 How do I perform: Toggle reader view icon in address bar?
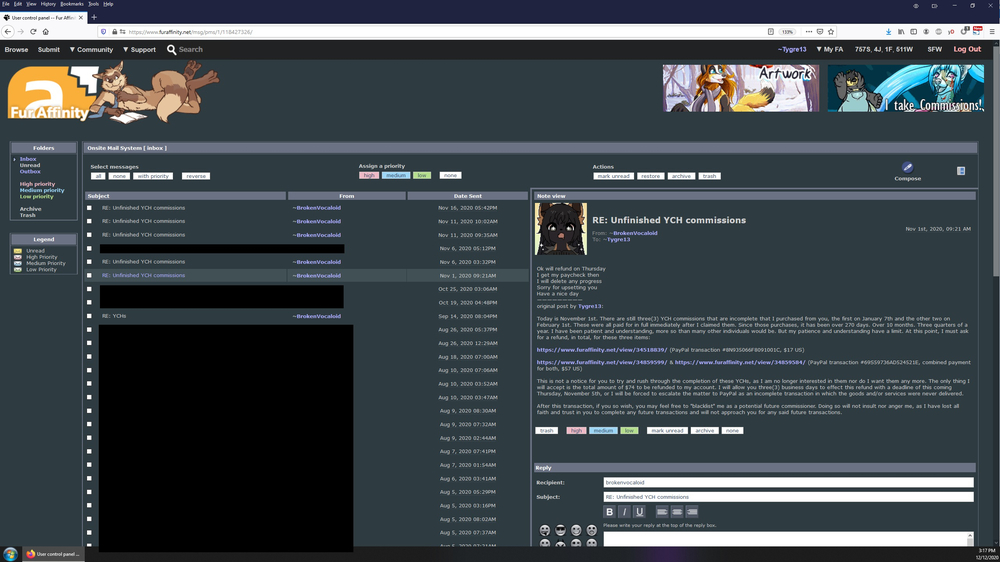771,31
